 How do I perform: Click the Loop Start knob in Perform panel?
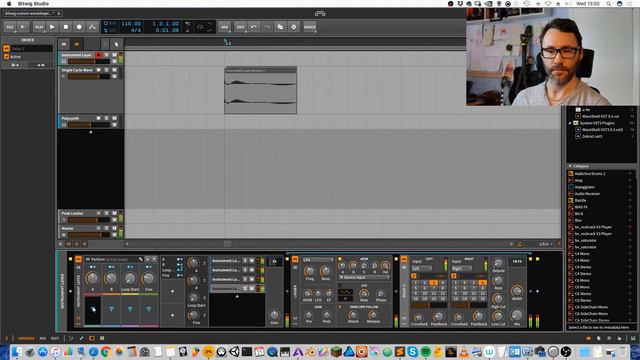click(x=130, y=279)
